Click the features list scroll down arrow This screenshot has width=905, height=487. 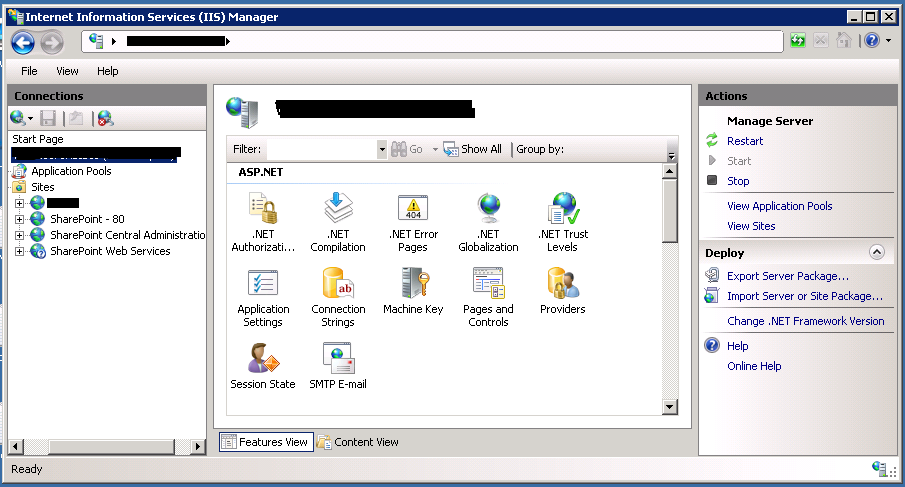(x=670, y=407)
